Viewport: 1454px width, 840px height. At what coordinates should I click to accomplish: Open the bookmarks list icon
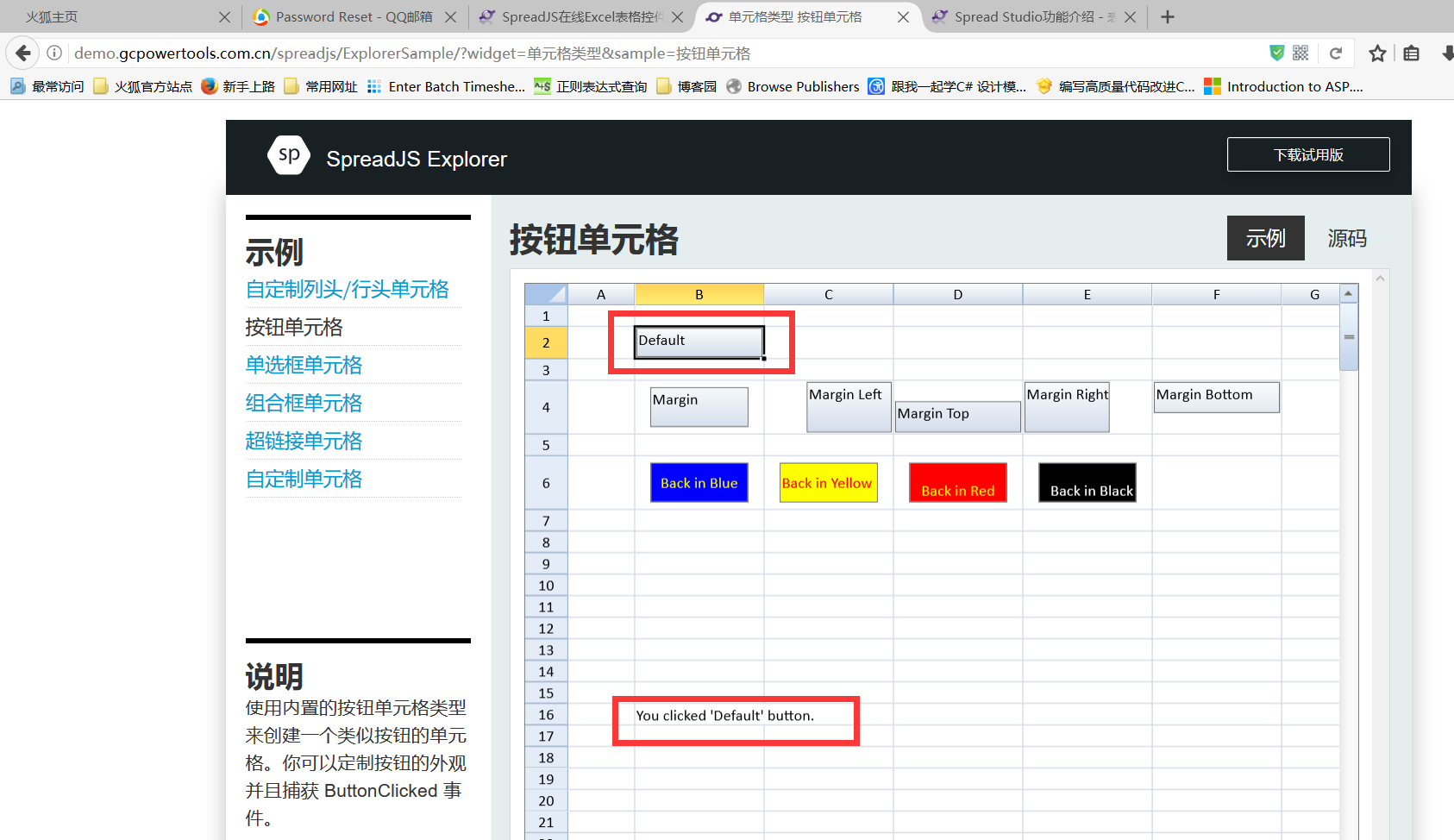click(1411, 53)
